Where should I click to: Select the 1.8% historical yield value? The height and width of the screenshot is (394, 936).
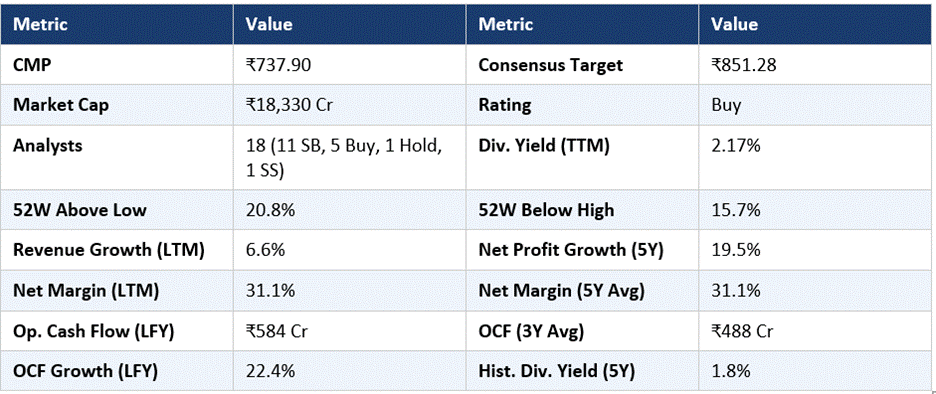coord(731,371)
